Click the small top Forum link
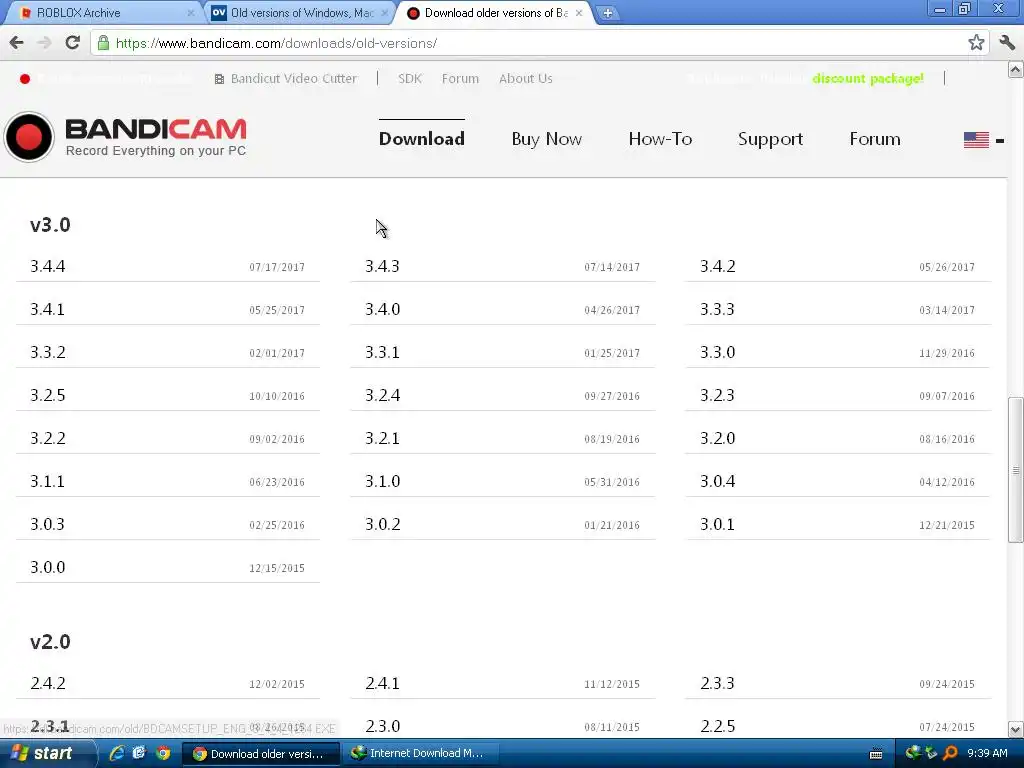Viewport: 1024px width, 768px height. (460, 79)
